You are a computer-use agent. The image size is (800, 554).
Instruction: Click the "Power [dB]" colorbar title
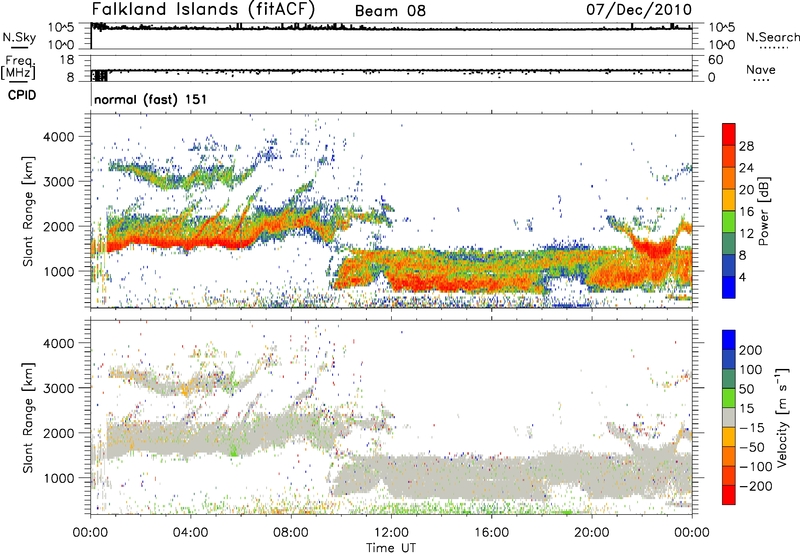click(x=763, y=211)
